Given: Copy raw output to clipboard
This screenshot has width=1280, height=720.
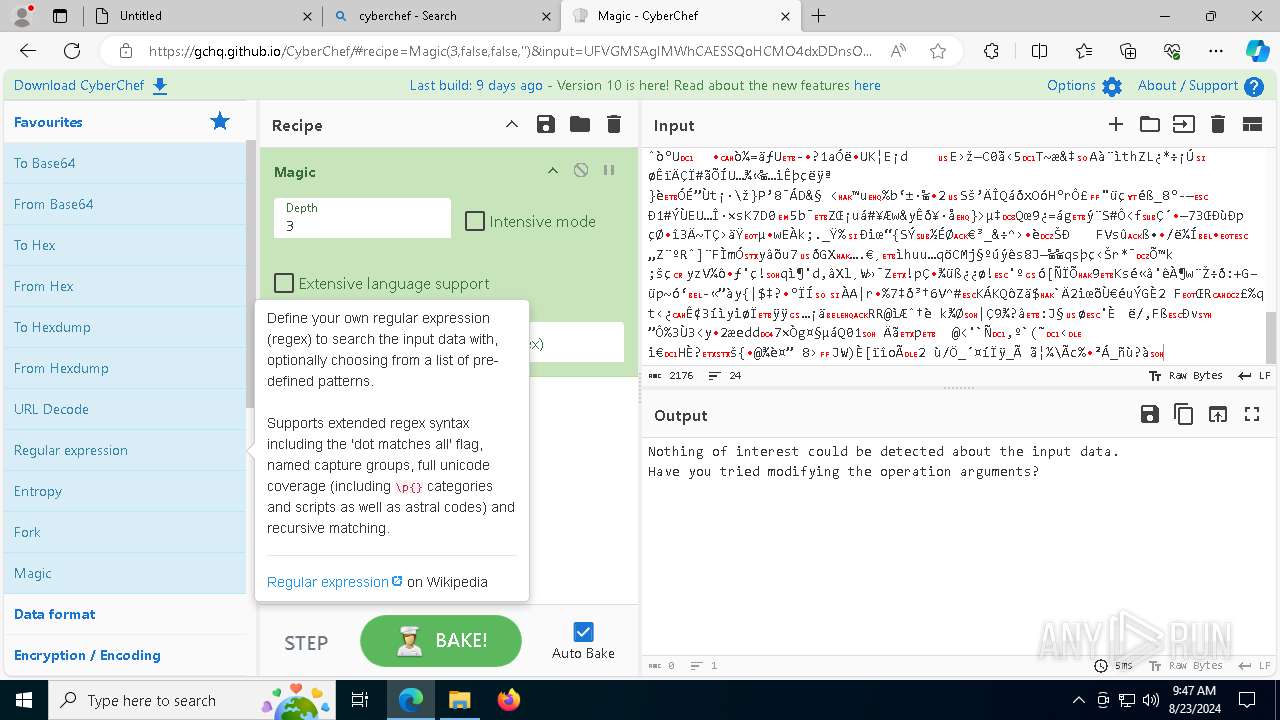Looking at the screenshot, I should (1184, 414).
